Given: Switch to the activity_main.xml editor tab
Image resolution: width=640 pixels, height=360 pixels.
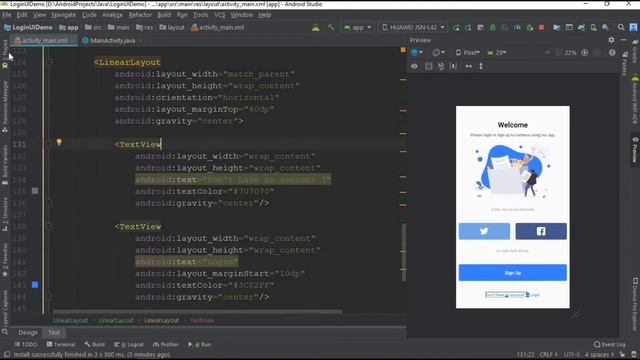Looking at the screenshot, I should [44, 40].
